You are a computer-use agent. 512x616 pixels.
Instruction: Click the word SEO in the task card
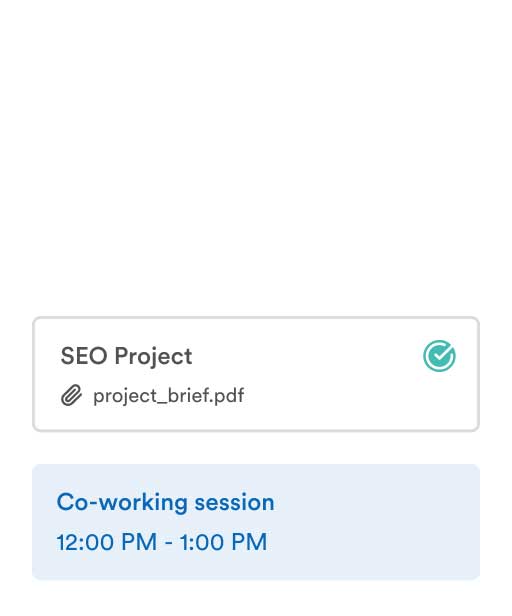[84, 356]
